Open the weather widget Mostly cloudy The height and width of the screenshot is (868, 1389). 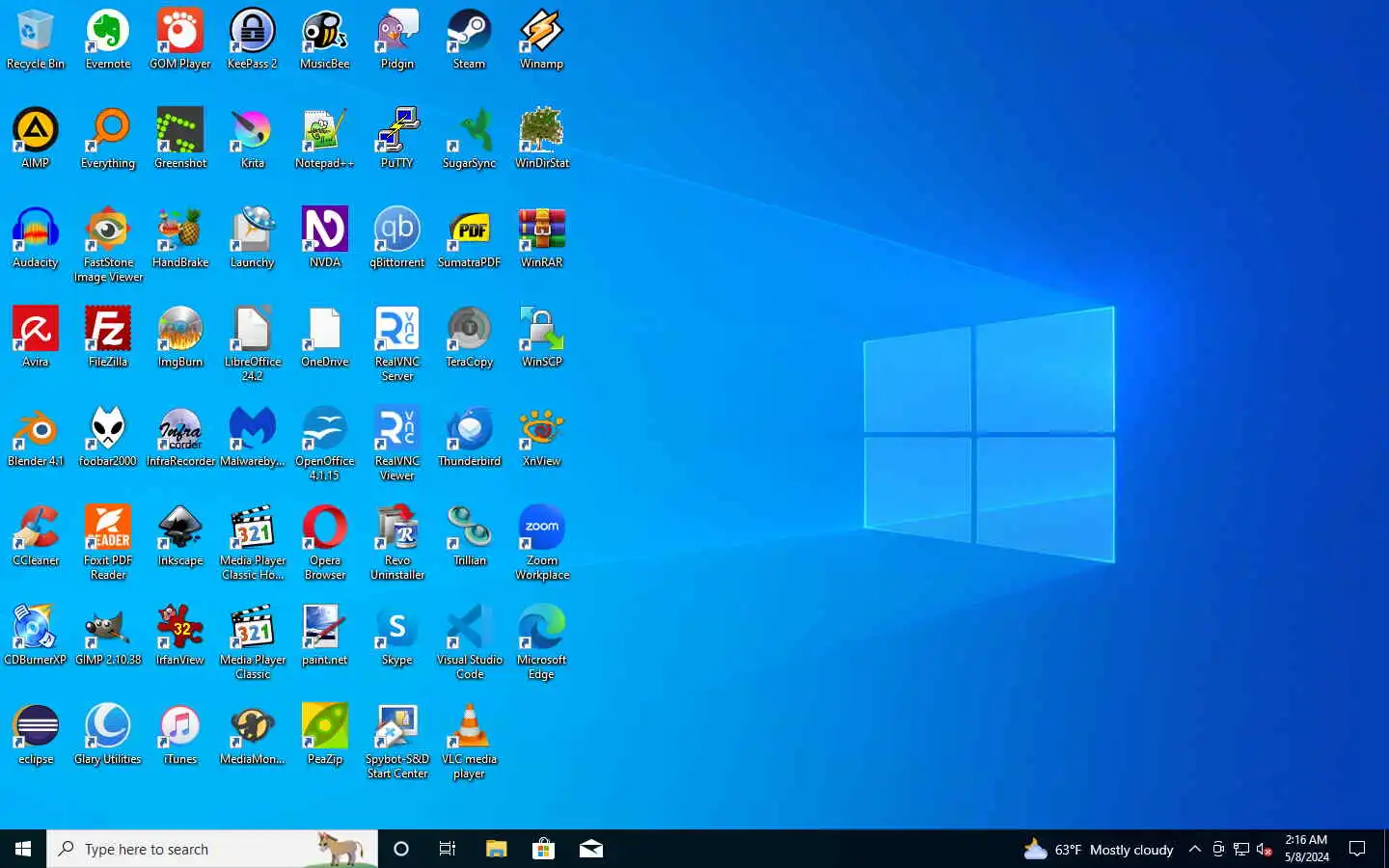pyautogui.click(x=1098, y=849)
